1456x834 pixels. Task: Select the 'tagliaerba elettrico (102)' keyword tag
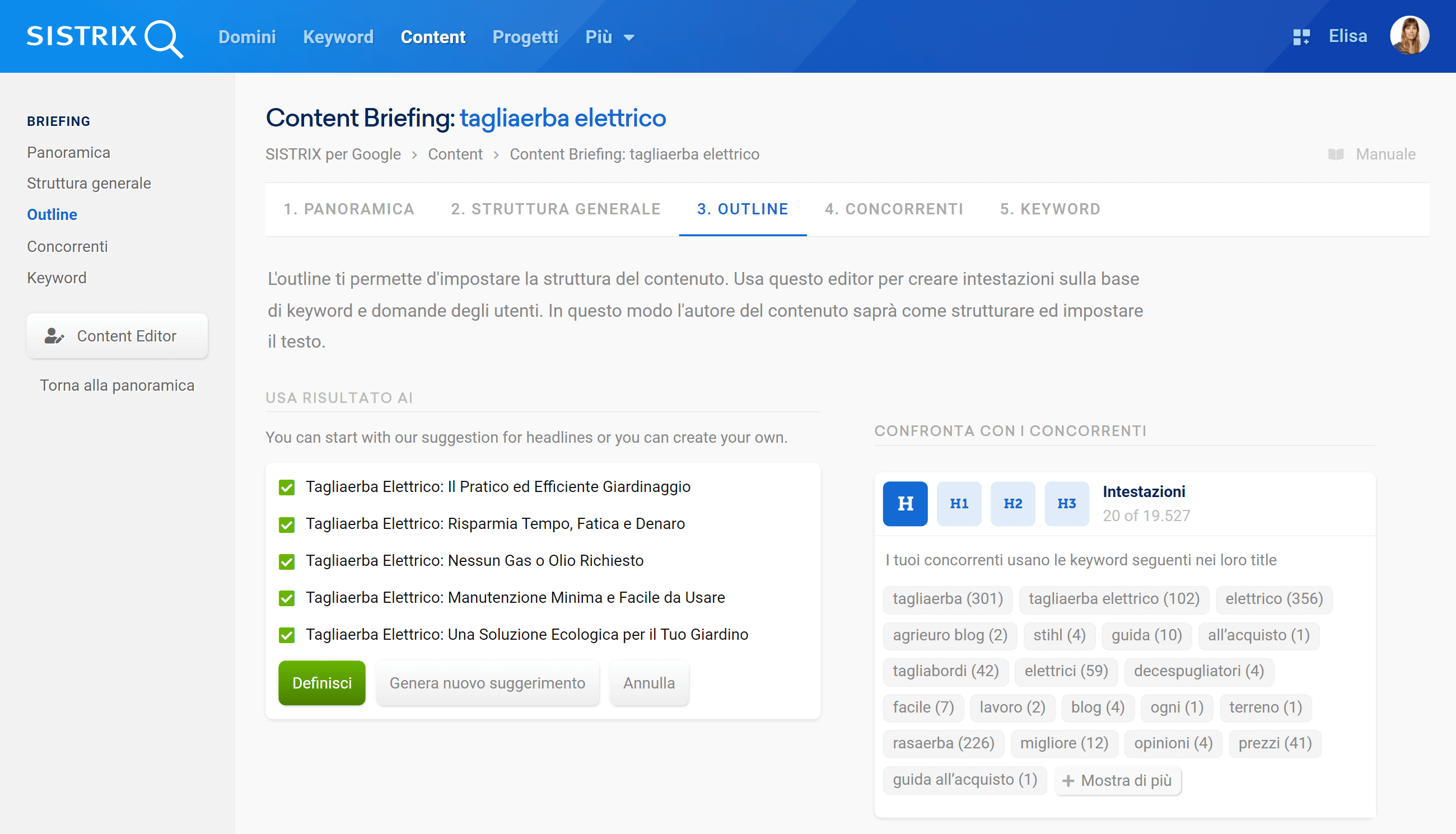coord(1114,598)
